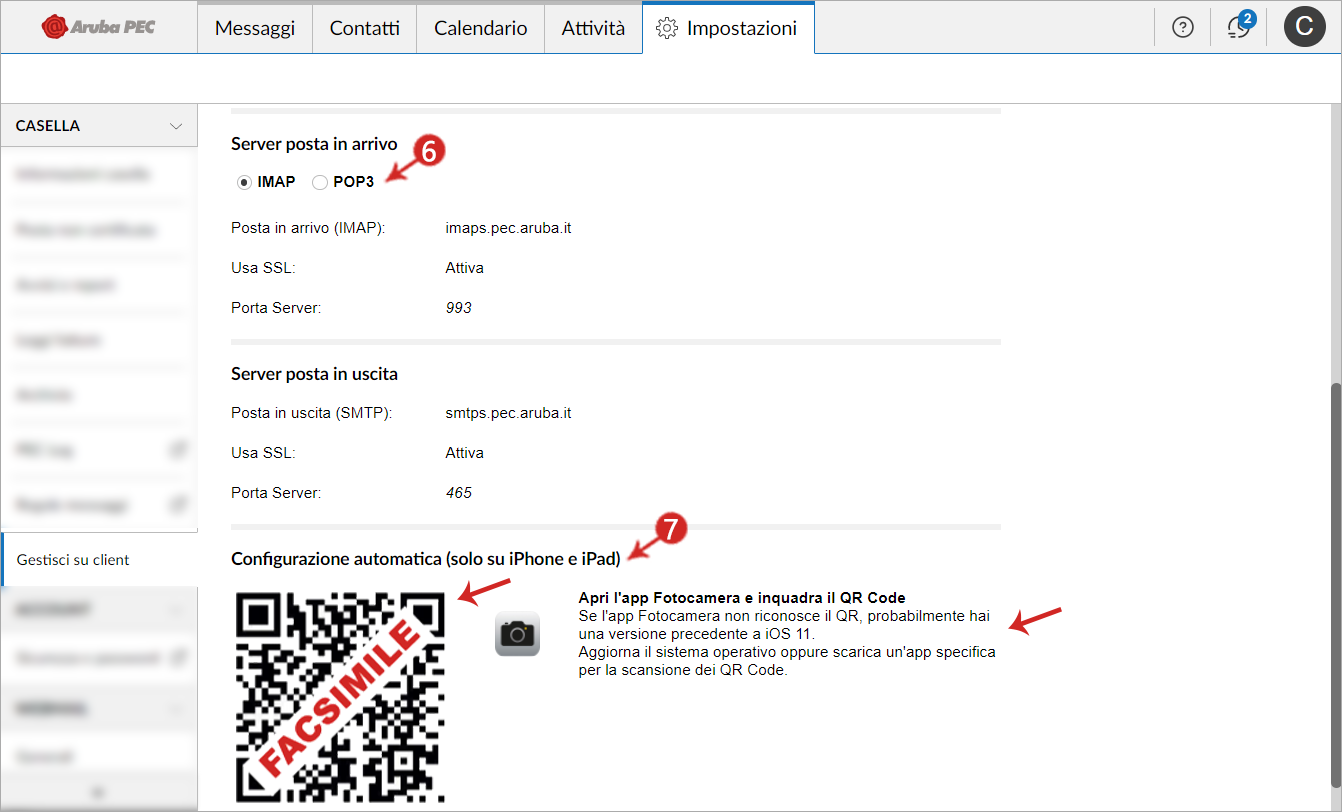
Task: Choose "Gestisci su client" in the sidebar
Action: (x=99, y=560)
